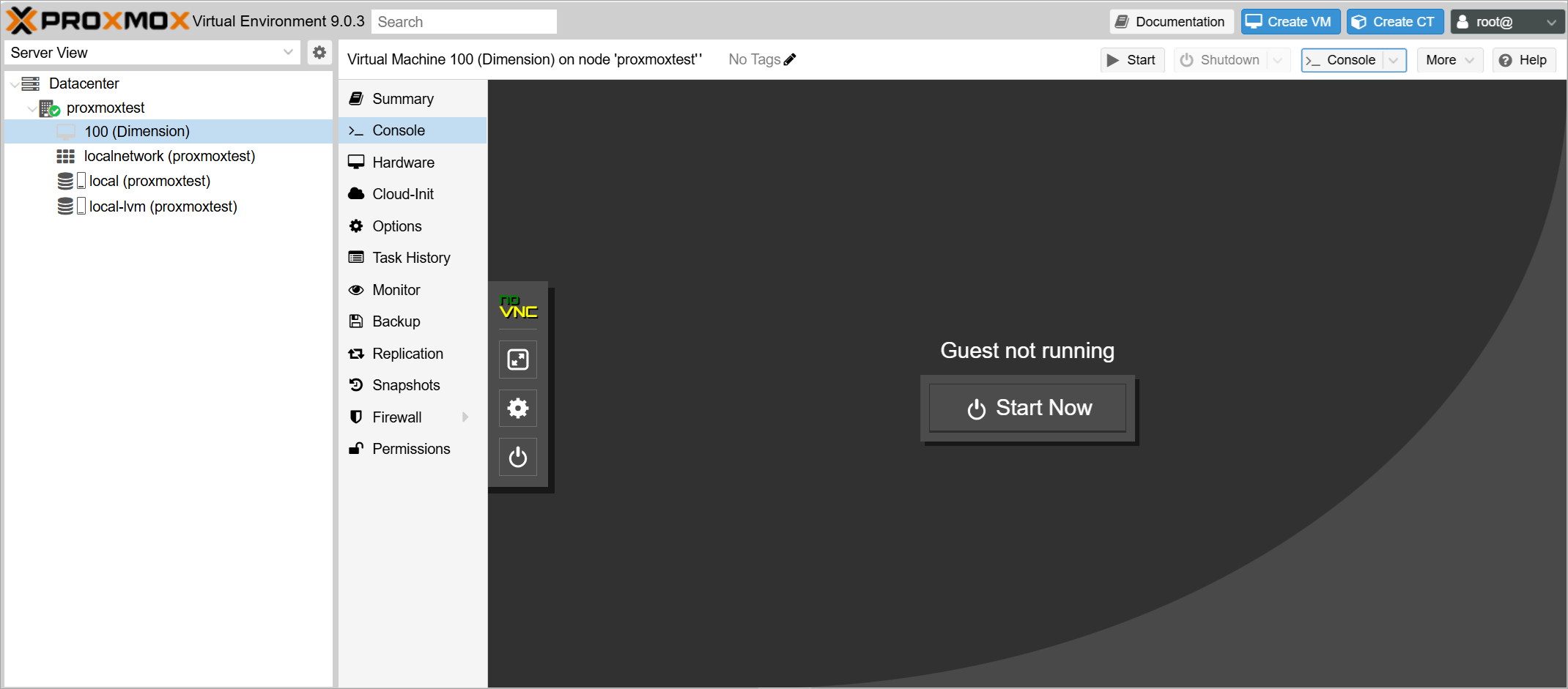Screen dimensions: 1568x689
Task: Click the noVNC power icon
Action: pos(518,457)
